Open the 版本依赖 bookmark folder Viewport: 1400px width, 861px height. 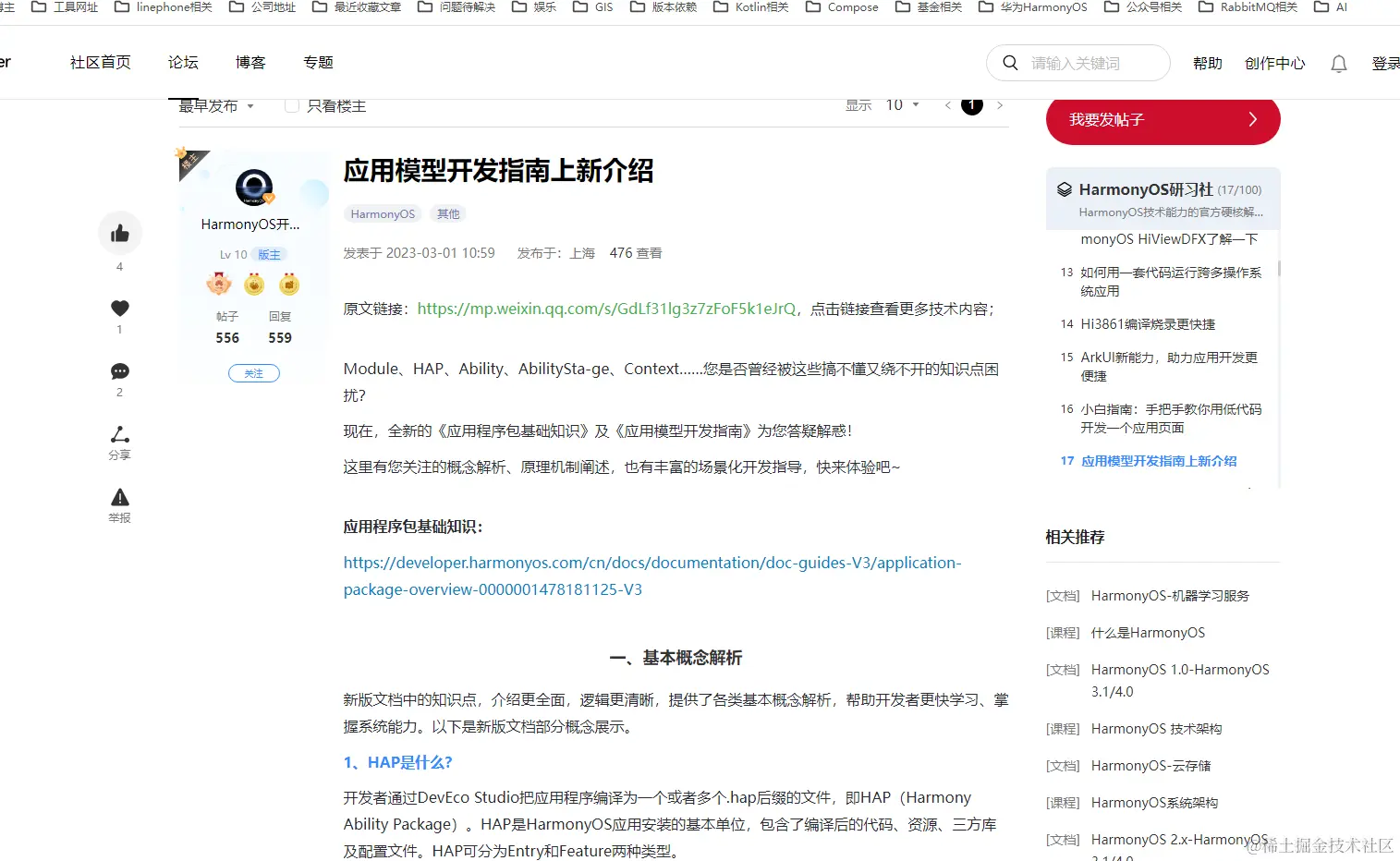pos(663,6)
